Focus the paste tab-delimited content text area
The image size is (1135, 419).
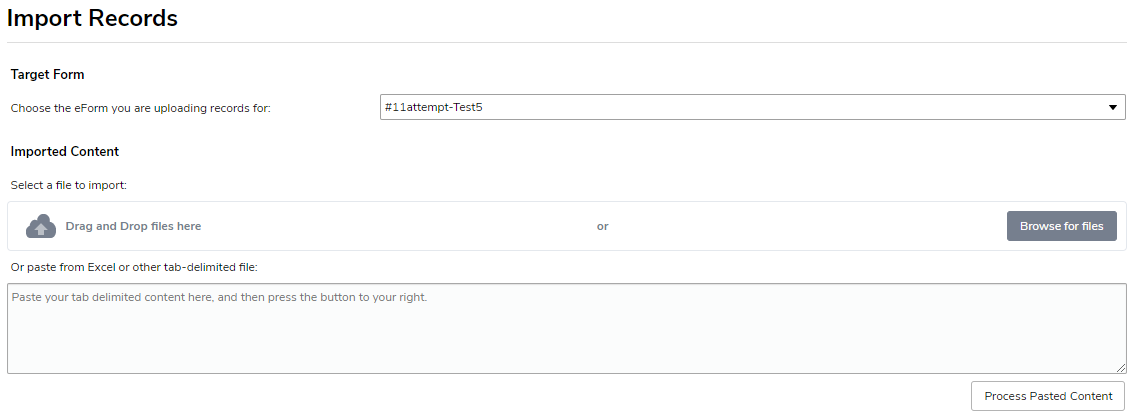(x=567, y=329)
